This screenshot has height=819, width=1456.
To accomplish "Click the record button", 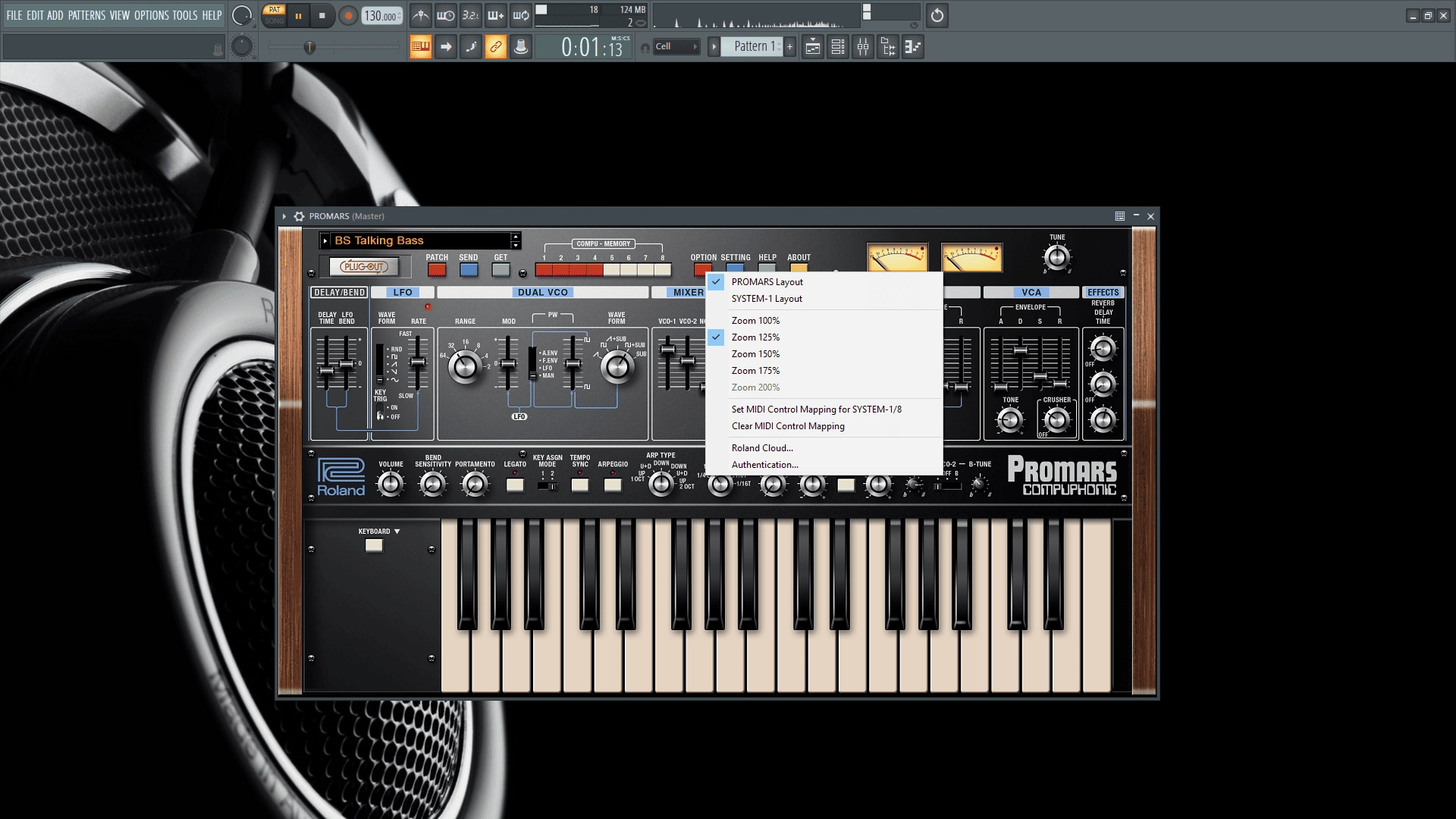I will [348, 15].
